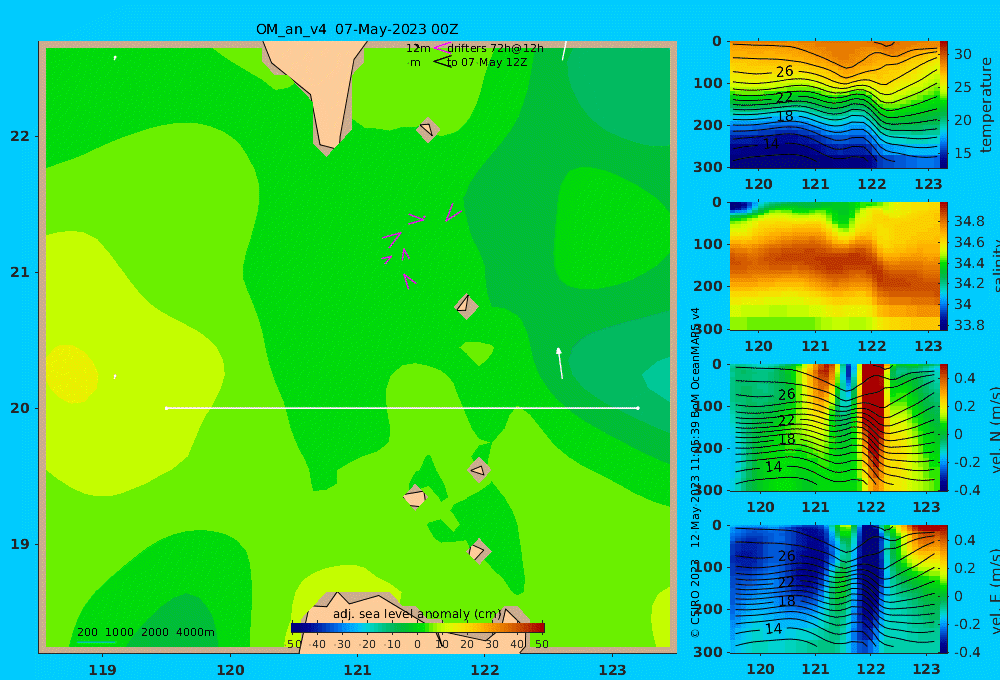The image size is (1000, 680).
Task: Click the '34.4' tick on salinity colorbar
Action: 969,263
